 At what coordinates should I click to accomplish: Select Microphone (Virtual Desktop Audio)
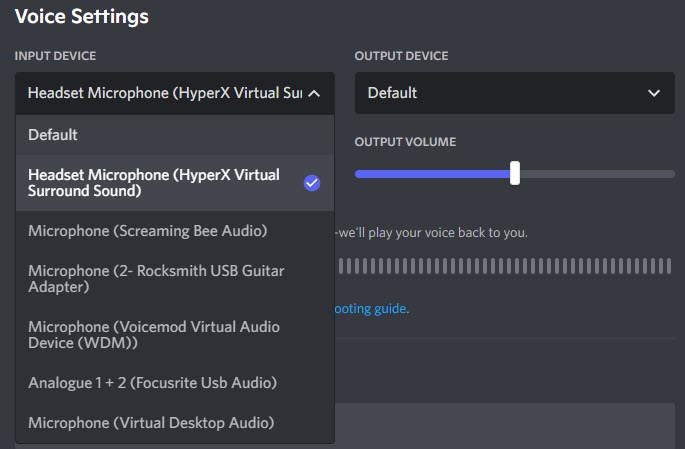[175, 423]
